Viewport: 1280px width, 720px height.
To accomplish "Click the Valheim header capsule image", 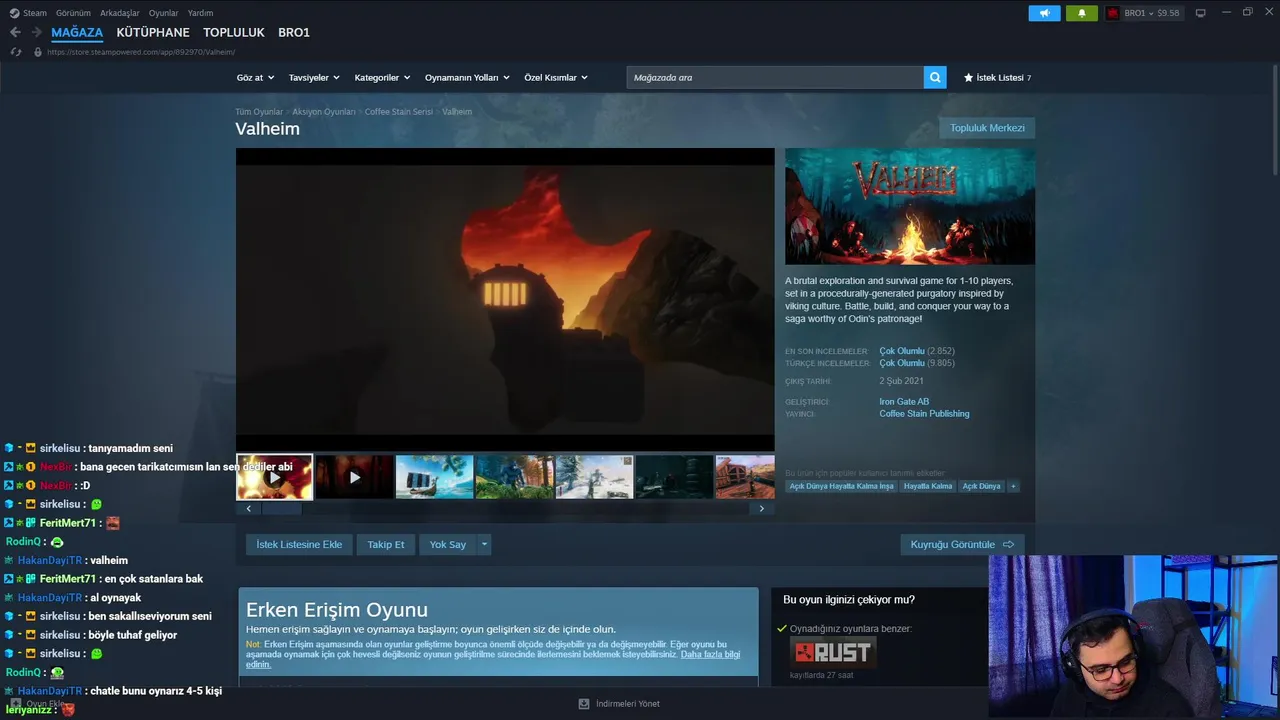I will (x=910, y=206).
